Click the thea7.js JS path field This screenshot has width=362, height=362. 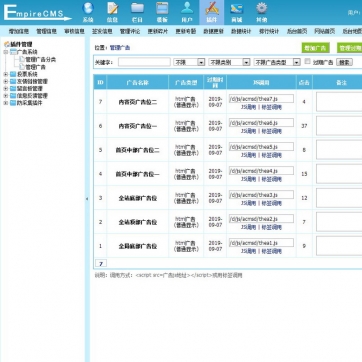pyautogui.click(x=261, y=99)
